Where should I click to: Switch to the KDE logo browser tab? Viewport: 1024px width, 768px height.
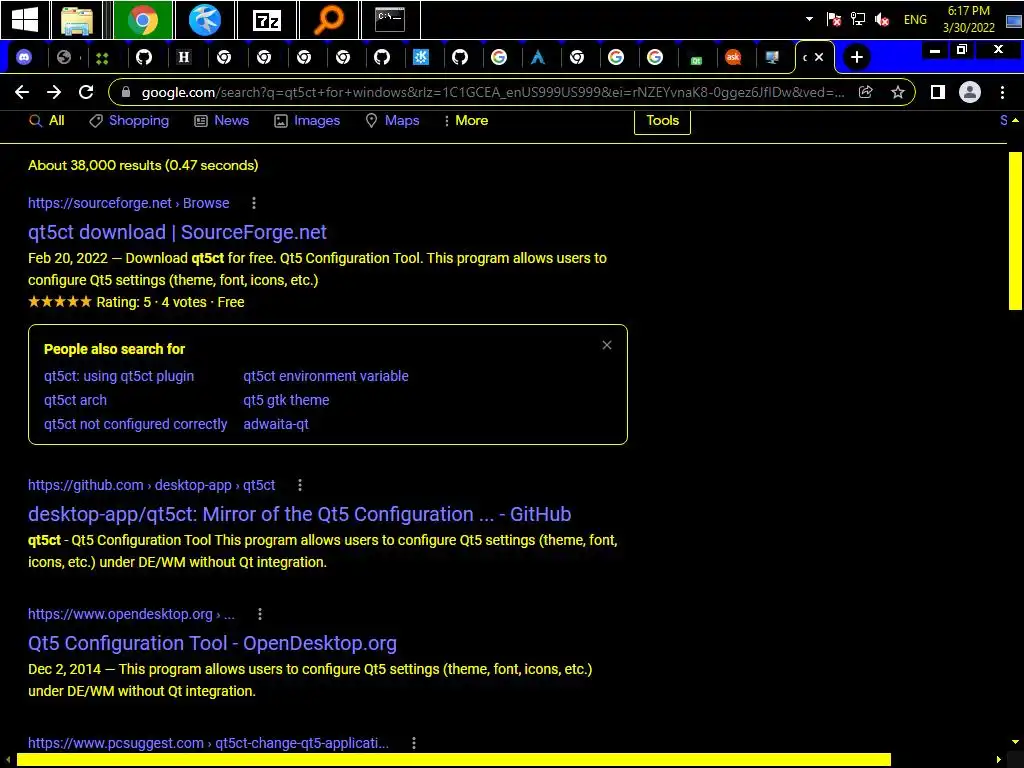point(421,57)
